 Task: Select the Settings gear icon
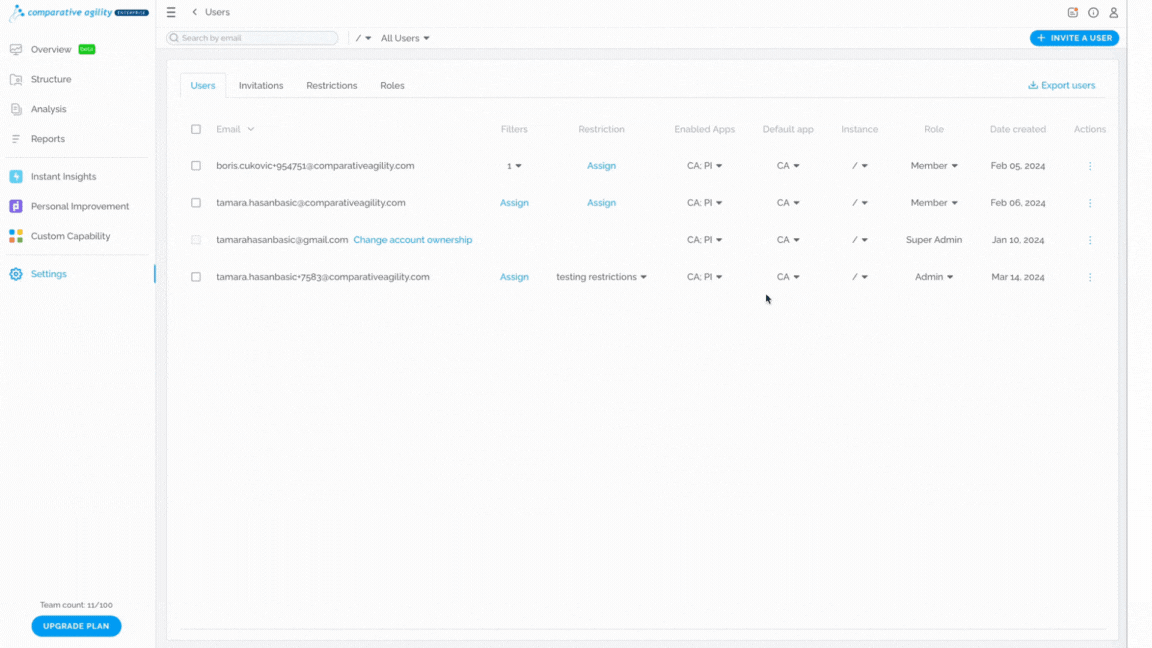click(x=15, y=274)
